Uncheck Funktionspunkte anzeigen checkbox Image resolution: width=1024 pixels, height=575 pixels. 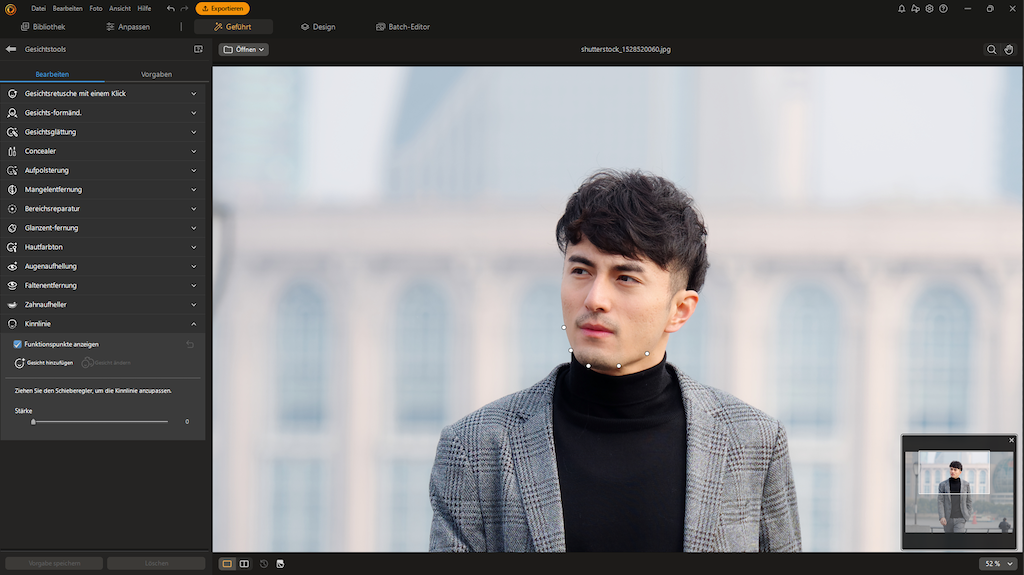(x=18, y=344)
